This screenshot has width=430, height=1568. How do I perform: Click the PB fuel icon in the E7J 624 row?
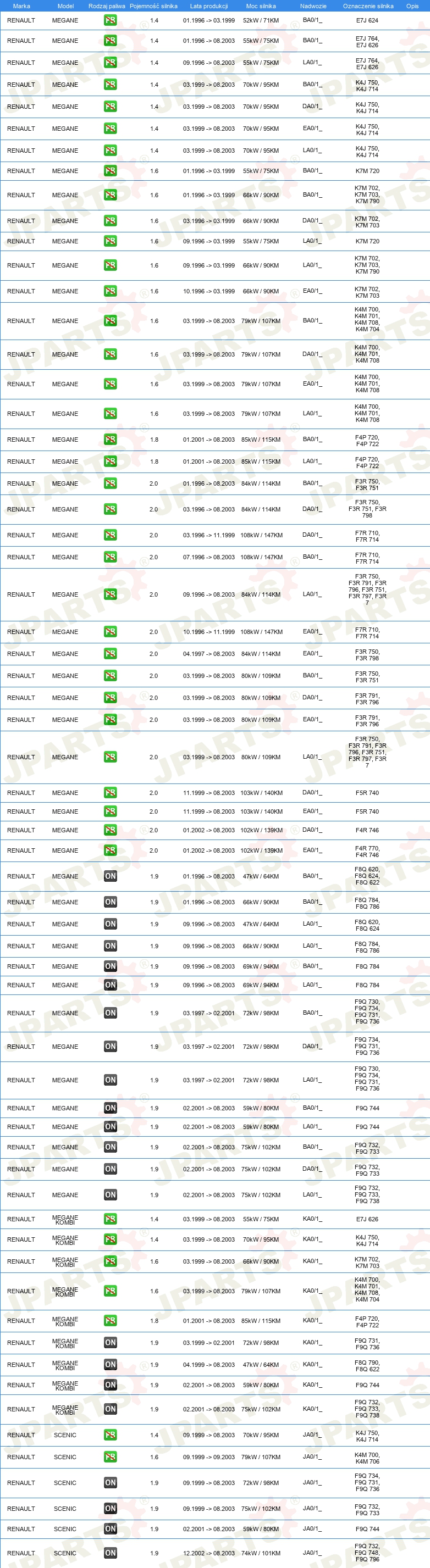pos(110,20)
